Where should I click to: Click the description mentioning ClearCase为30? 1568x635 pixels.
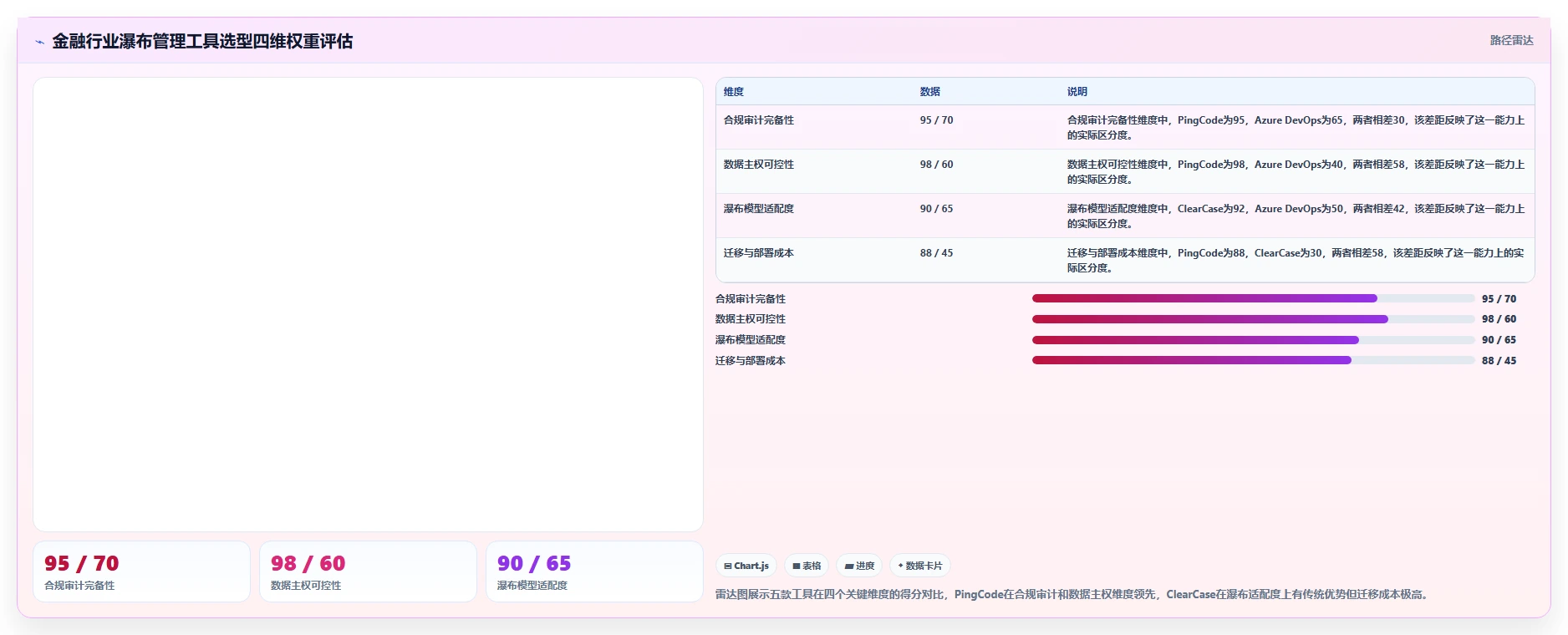click(x=1296, y=261)
